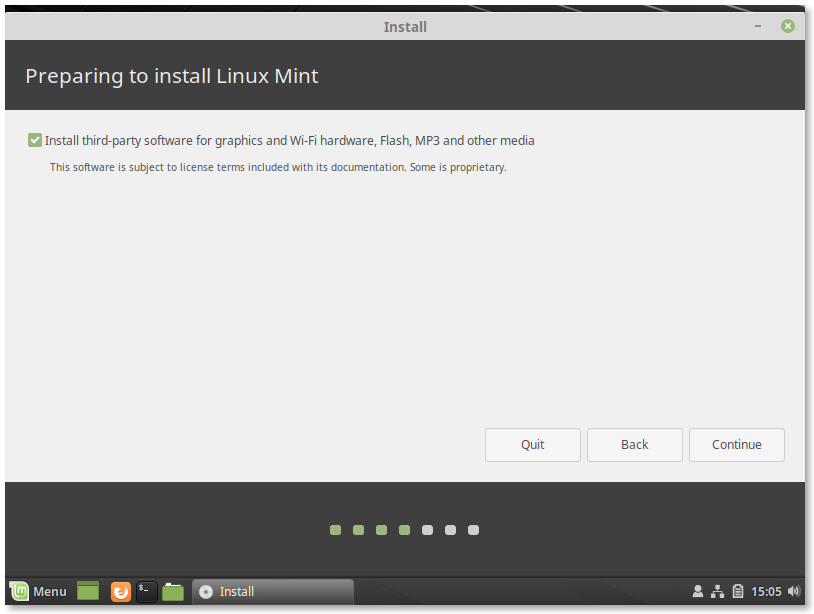Close the Install window

(x=788, y=26)
